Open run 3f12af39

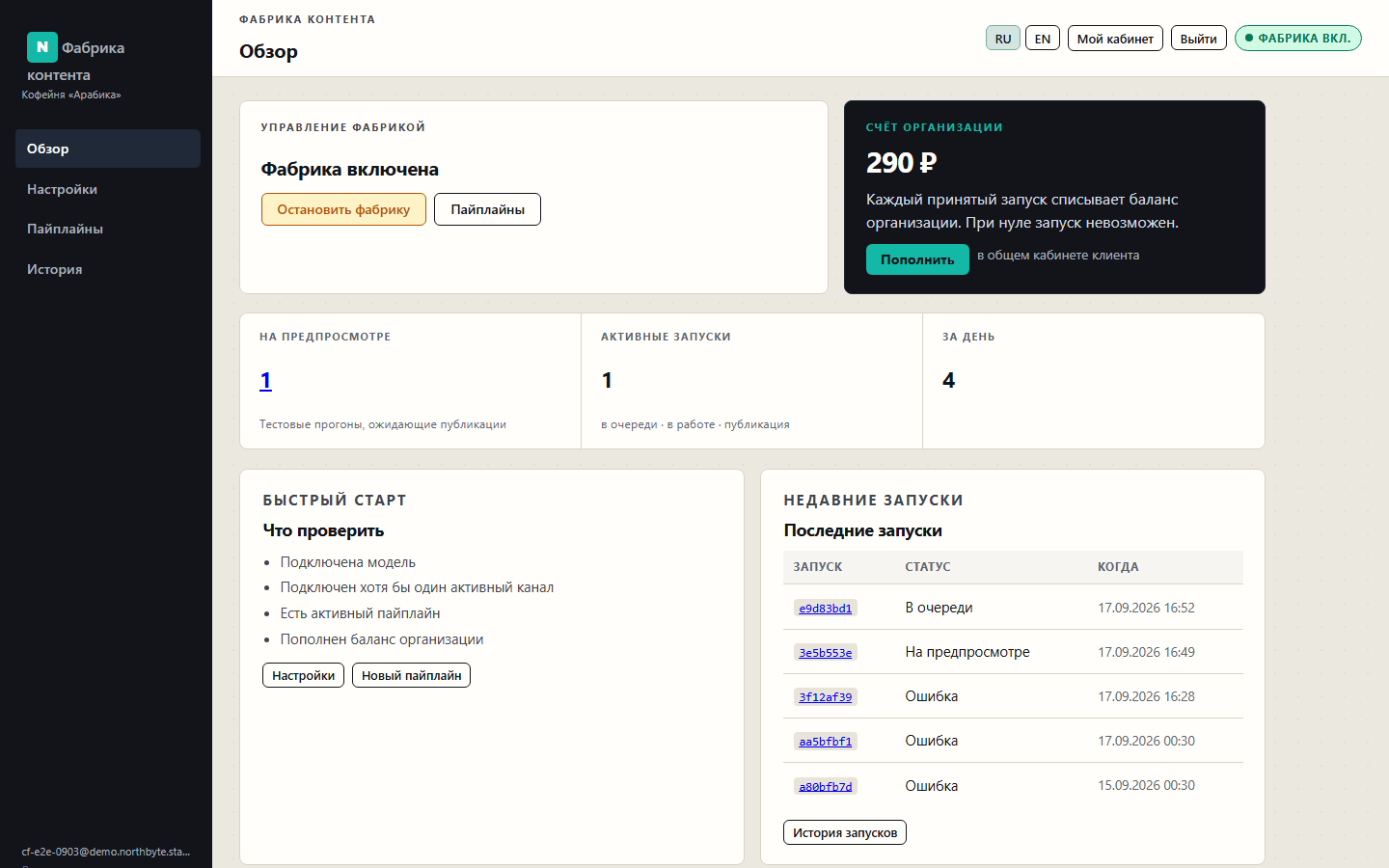pyautogui.click(x=826, y=697)
